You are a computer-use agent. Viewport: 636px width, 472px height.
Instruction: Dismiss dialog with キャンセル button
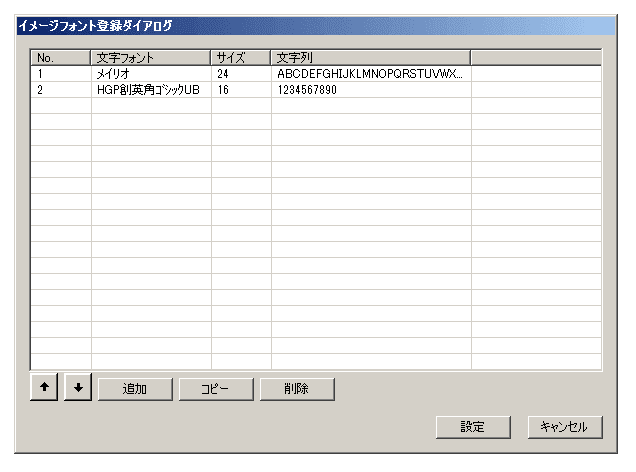[565, 427]
